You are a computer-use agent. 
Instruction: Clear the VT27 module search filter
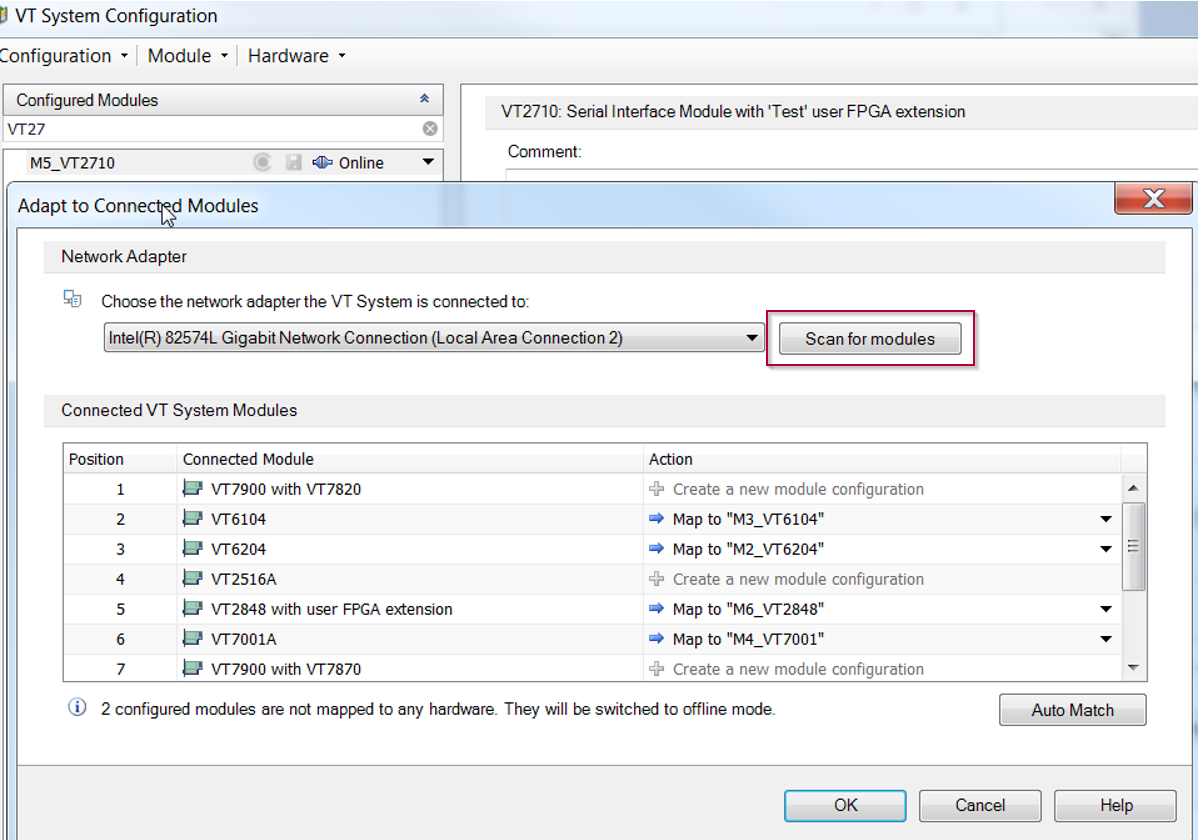(430, 129)
